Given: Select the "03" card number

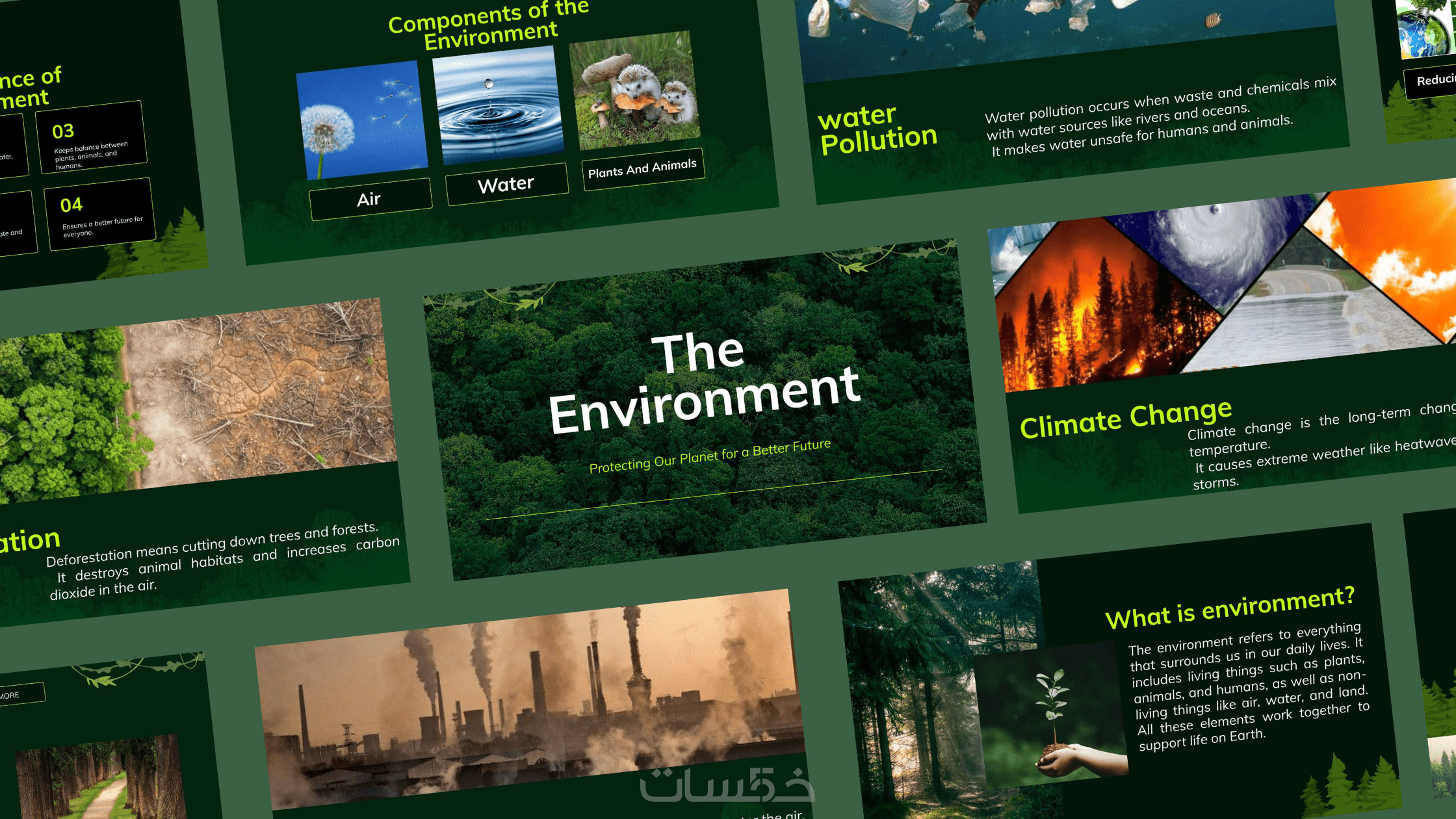Looking at the screenshot, I should pyautogui.click(x=63, y=131).
